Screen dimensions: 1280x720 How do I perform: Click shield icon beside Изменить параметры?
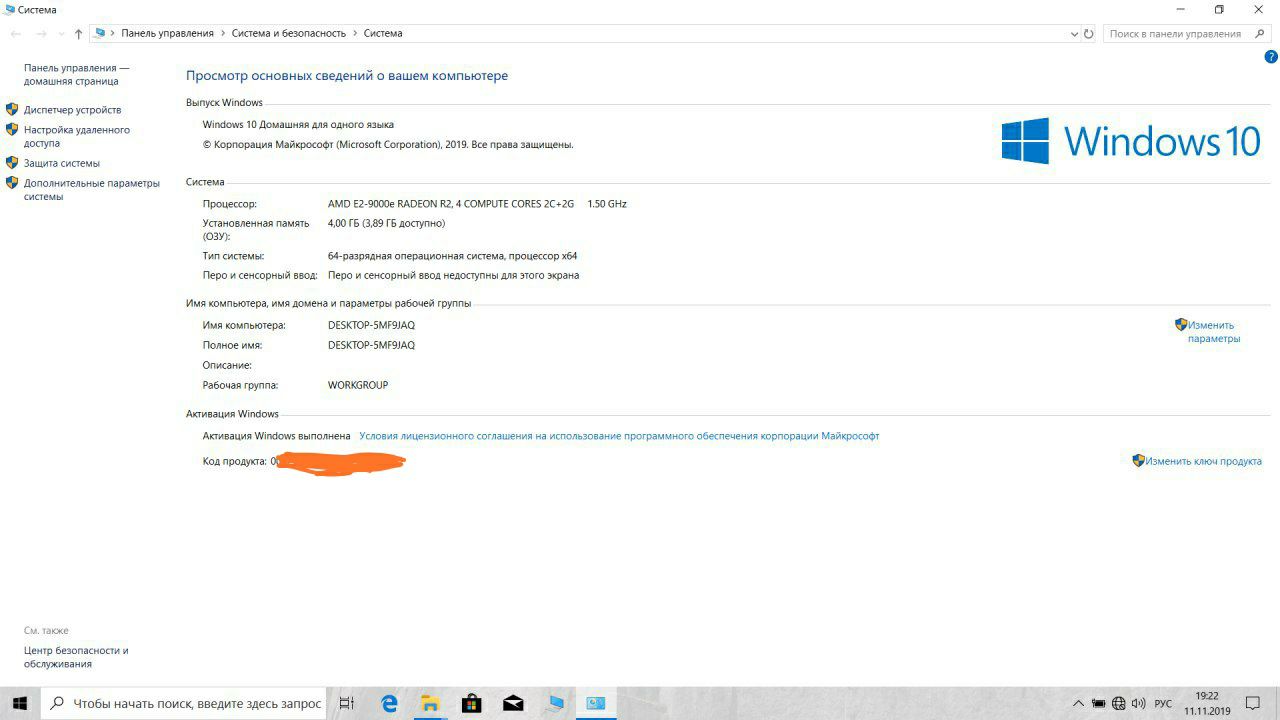(x=1181, y=324)
